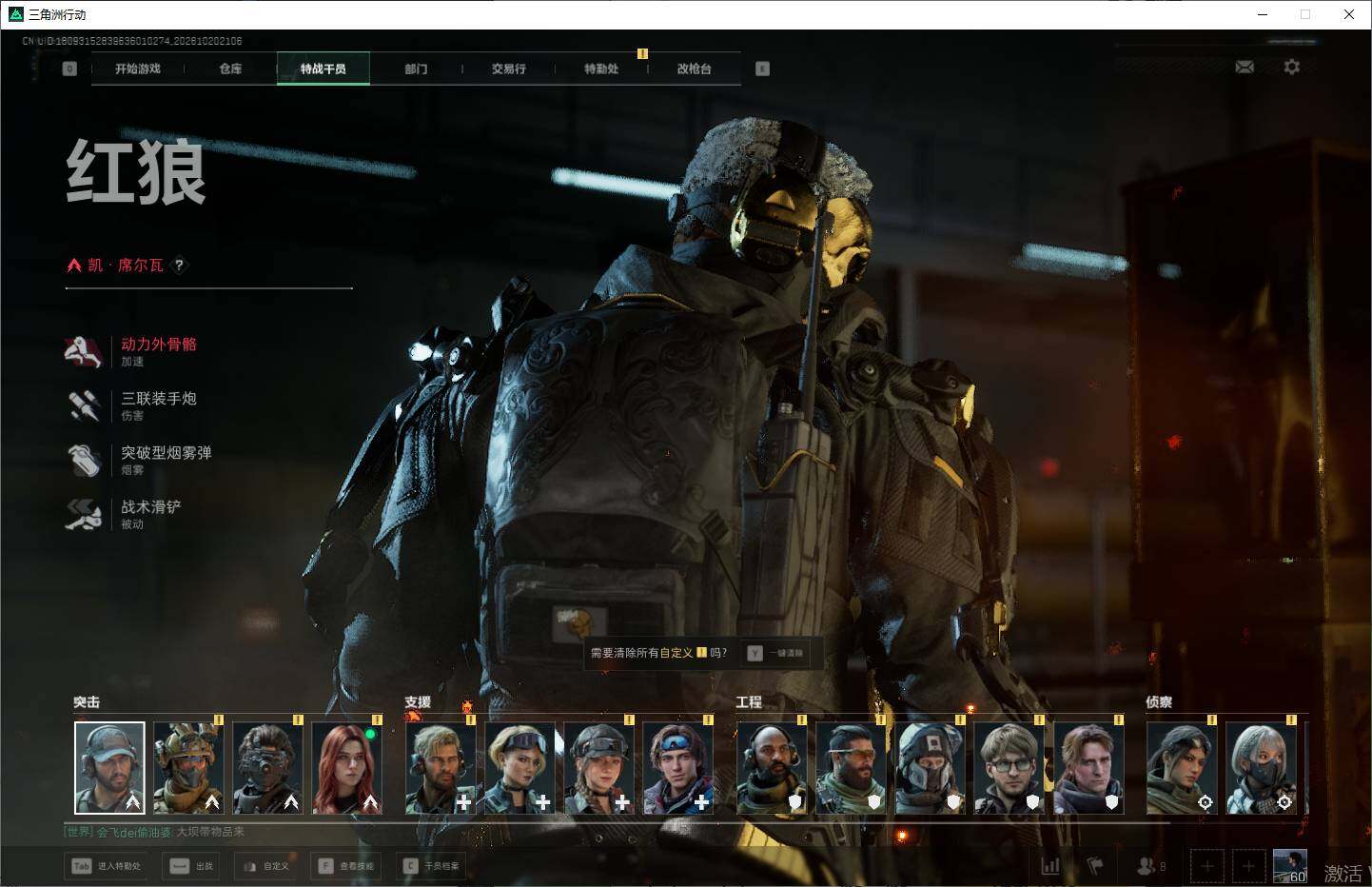Open the player avatar showing level 60
Image resolution: width=1372 pixels, height=887 pixels.
point(1290,866)
